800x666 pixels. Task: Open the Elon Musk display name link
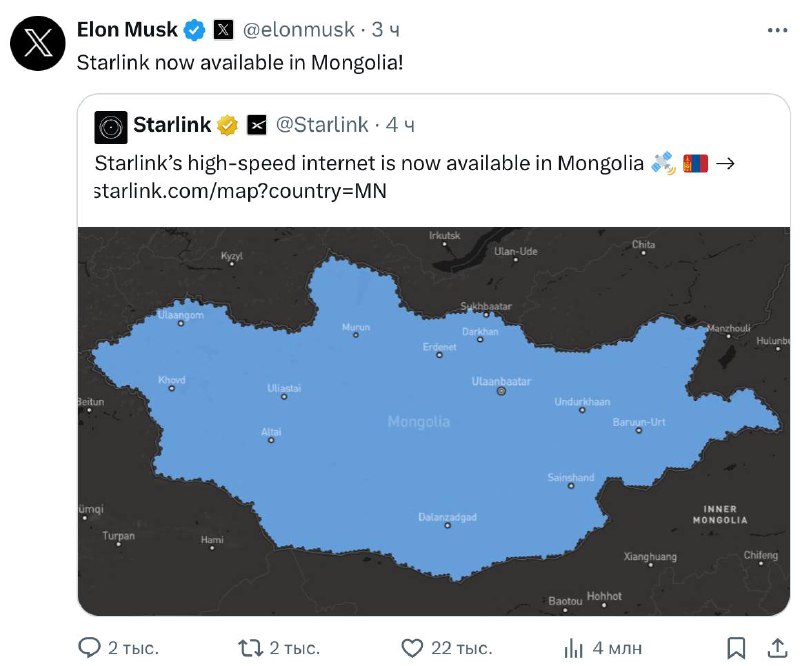tap(127, 31)
